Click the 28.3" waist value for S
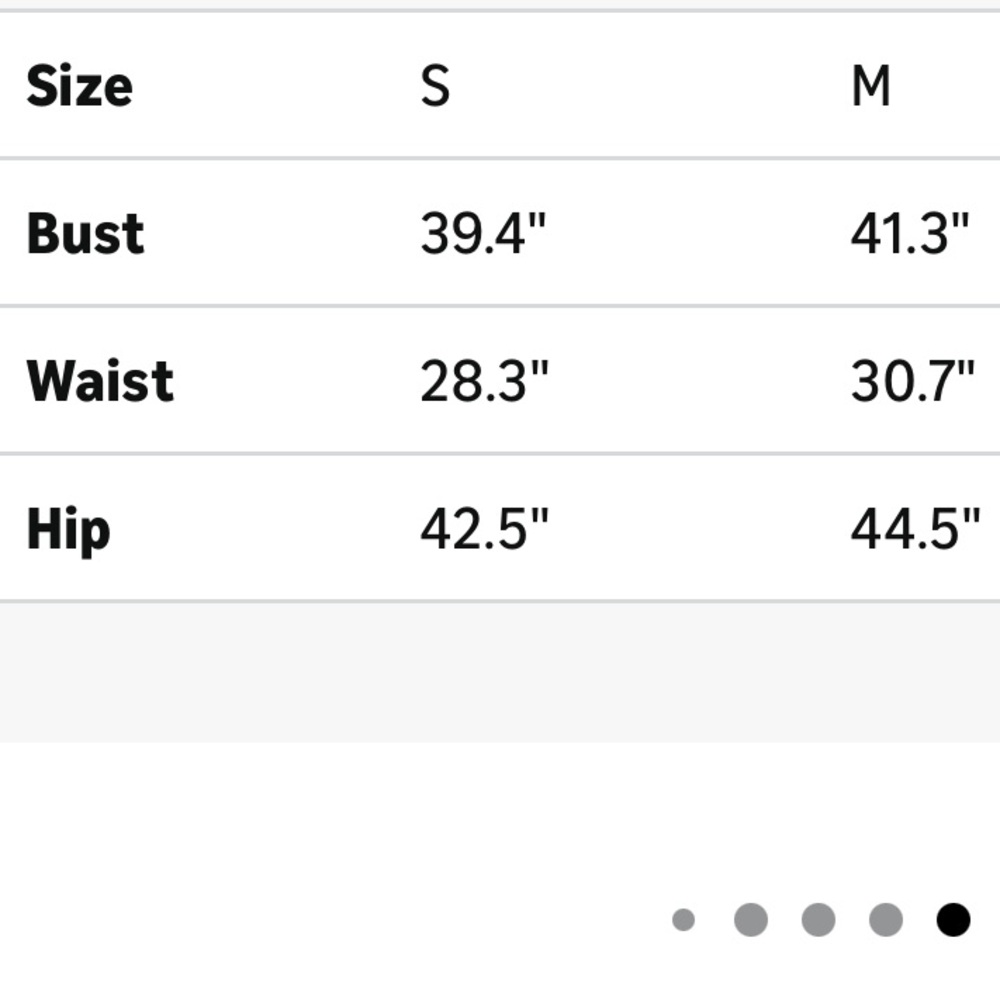Viewport: 1000px width, 1000px height. (484, 381)
